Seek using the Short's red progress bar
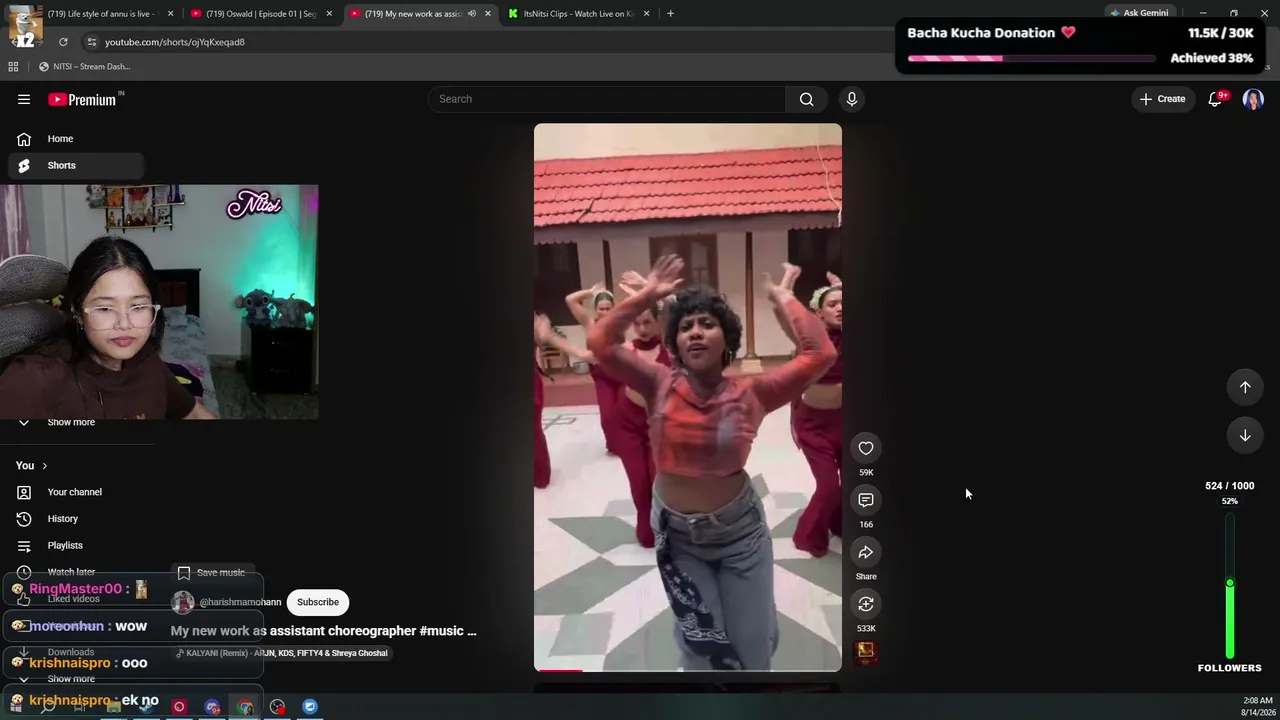Viewport: 1280px width, 720px height. 688,670
